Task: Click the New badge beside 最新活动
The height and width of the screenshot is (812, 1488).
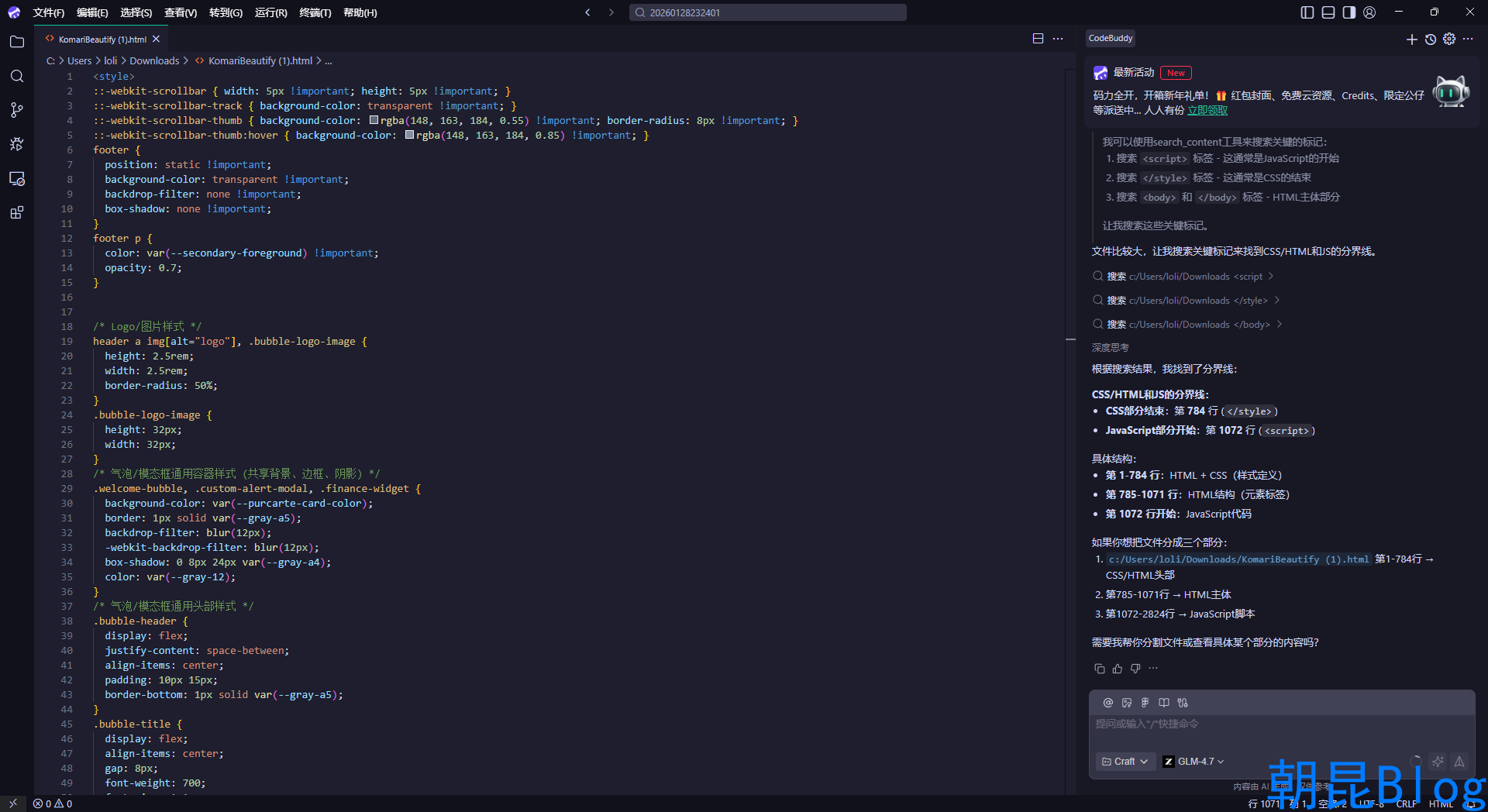Action: 1176,73
